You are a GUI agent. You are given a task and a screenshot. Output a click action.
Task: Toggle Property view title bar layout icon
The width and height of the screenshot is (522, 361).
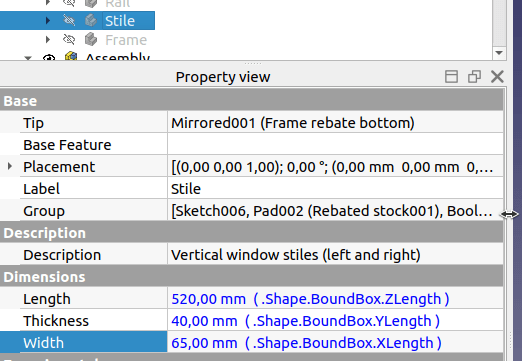[451, 77]
